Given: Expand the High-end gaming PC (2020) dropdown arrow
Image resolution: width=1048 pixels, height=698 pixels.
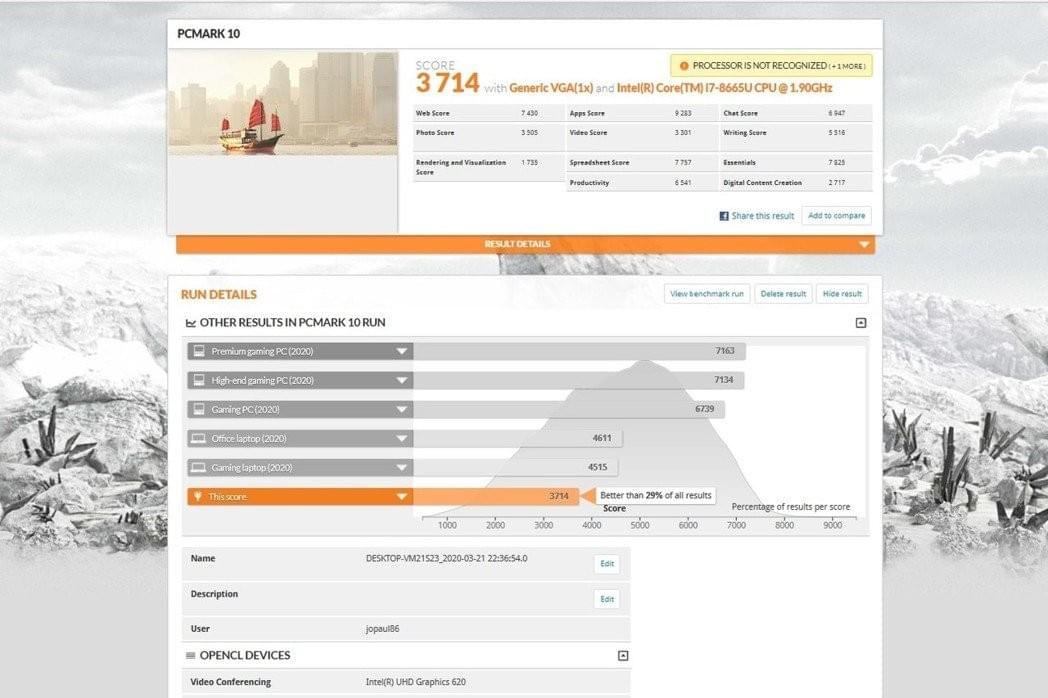Looking at the screenshot, I should pos(402,380).
